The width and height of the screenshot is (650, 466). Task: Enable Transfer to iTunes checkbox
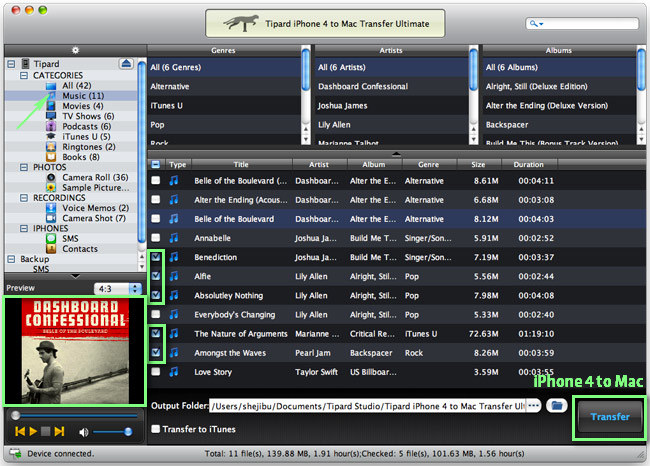pyautogui.click(x=155, y=429)
